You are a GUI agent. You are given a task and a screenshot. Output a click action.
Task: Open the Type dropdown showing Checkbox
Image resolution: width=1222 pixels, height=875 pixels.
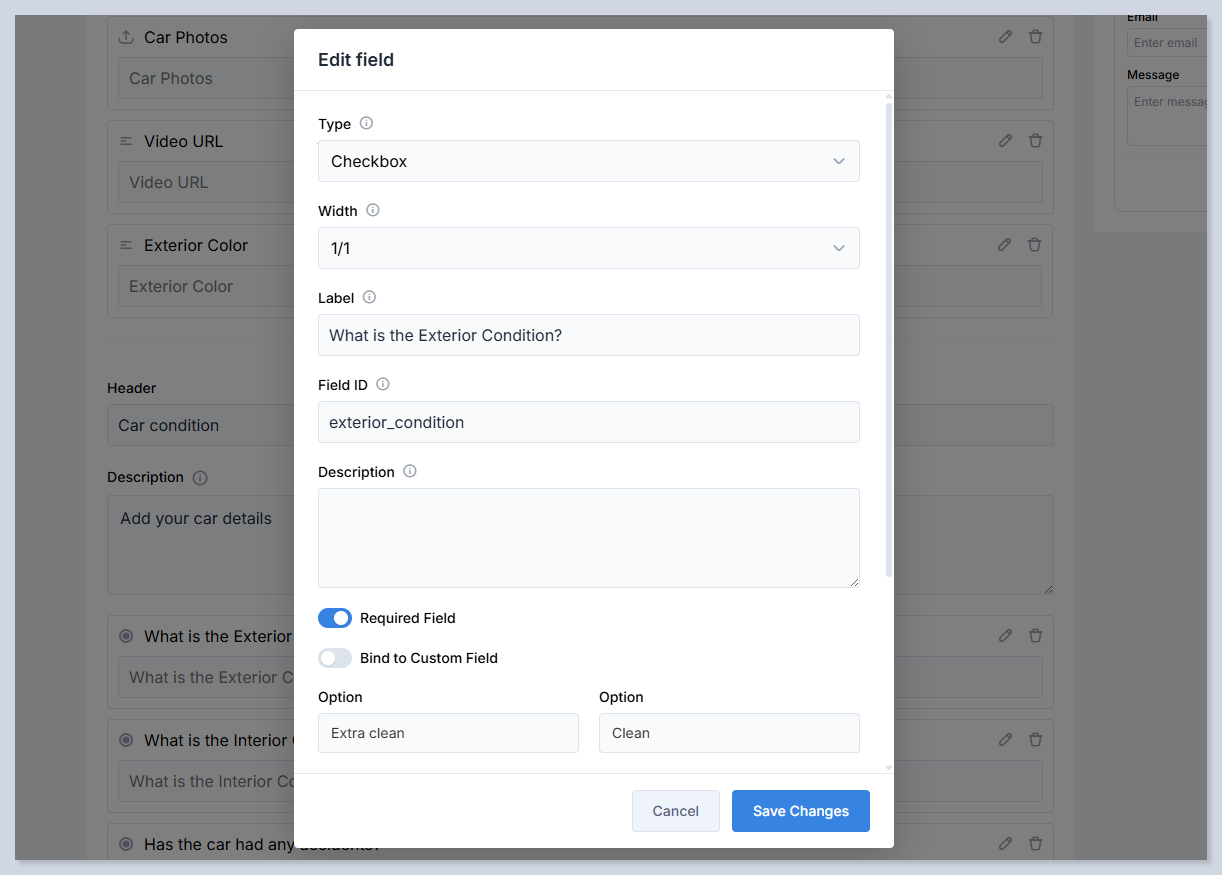pos(588,161)
